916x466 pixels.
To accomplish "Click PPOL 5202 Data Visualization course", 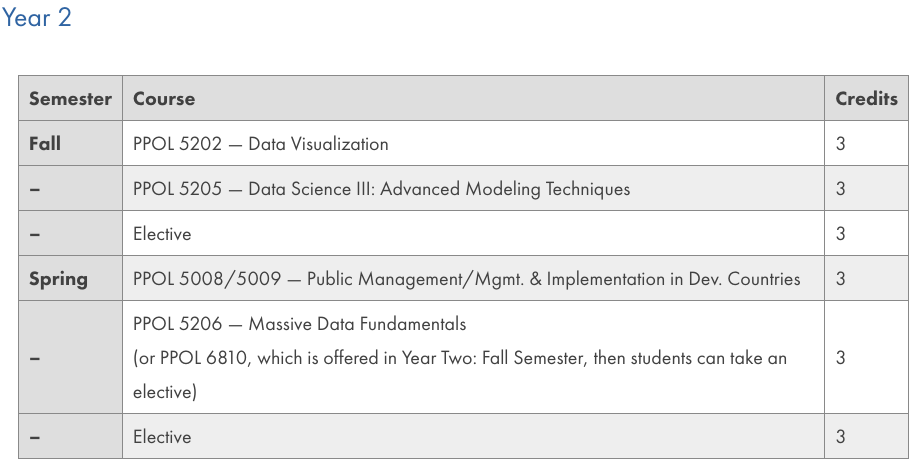I will tap(261, 144).
